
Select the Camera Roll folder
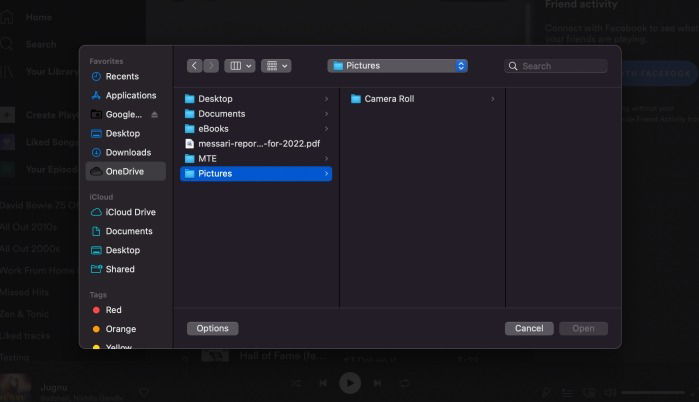423,99
